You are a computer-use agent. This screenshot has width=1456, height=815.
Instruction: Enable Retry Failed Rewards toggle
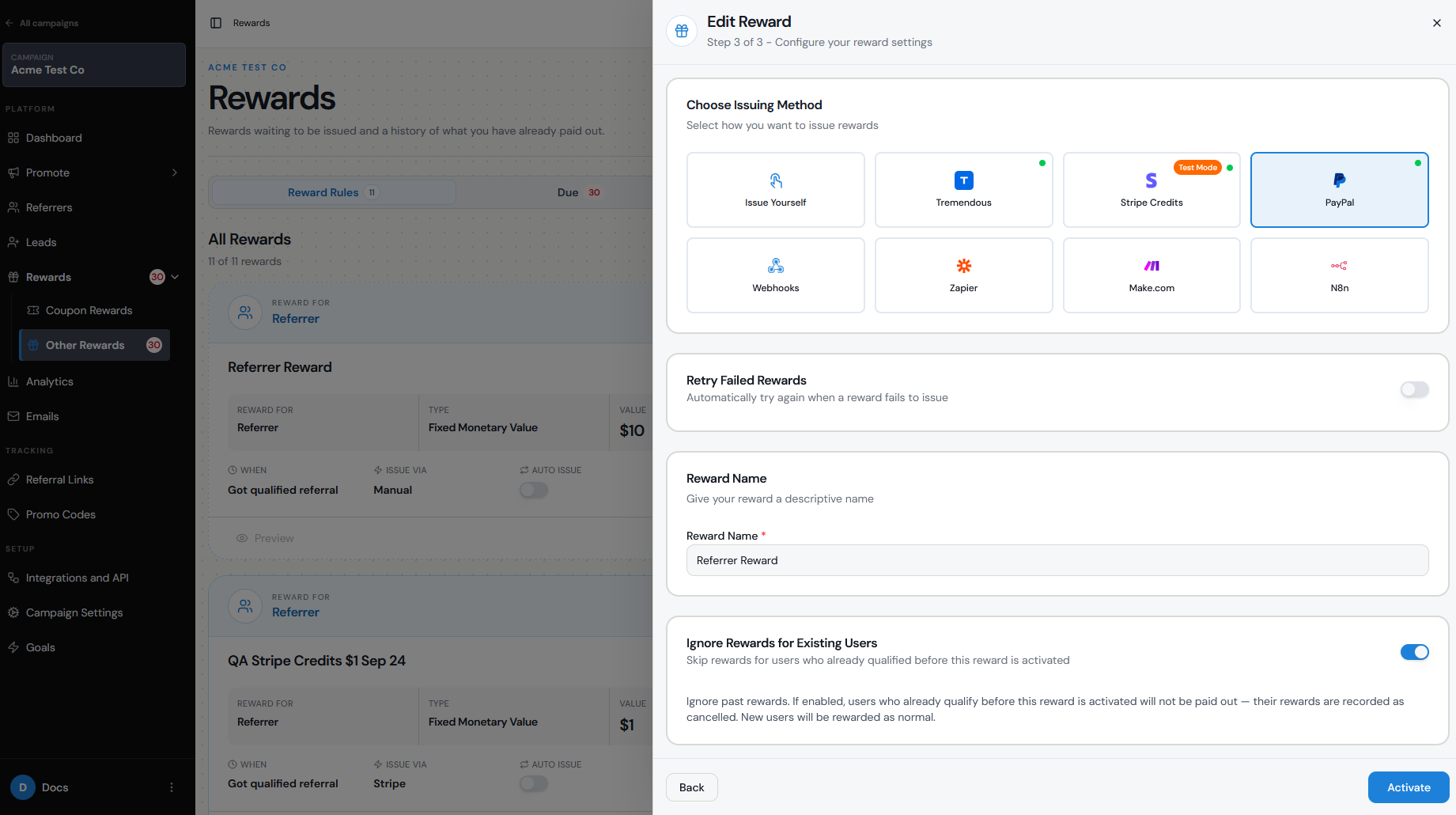1414,389
